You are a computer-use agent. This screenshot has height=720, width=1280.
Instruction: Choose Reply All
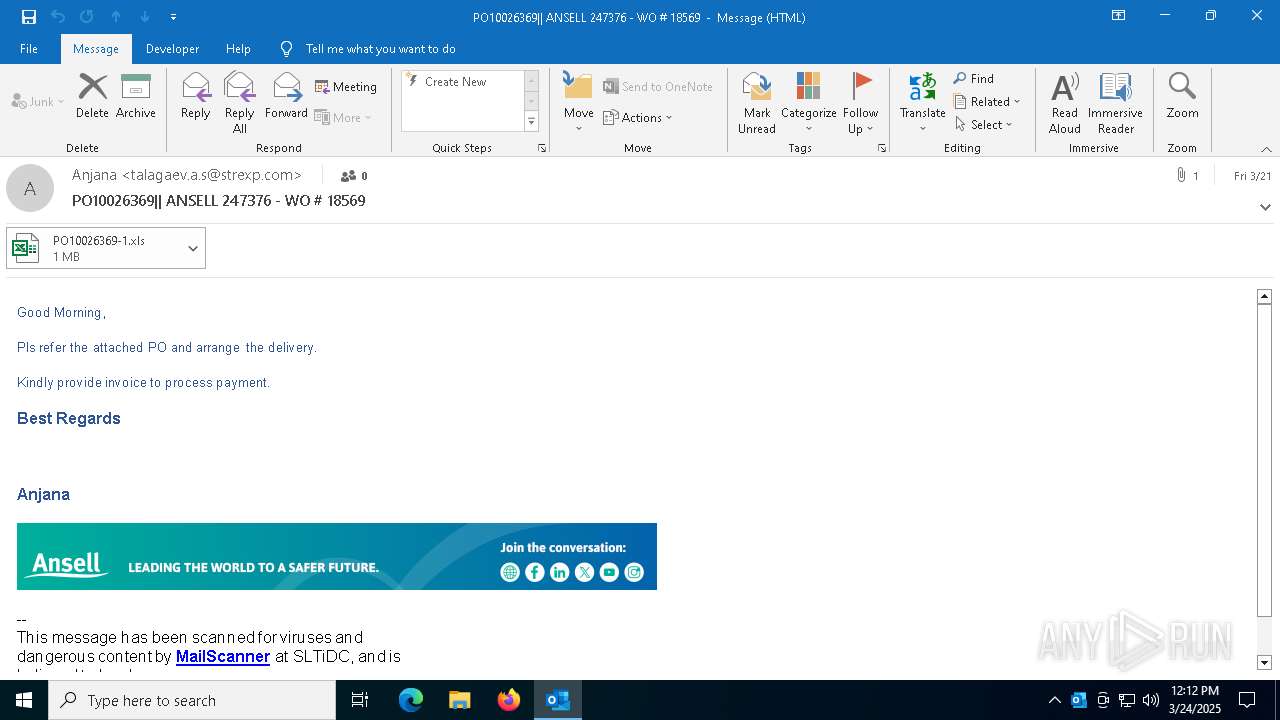point(239,103)
